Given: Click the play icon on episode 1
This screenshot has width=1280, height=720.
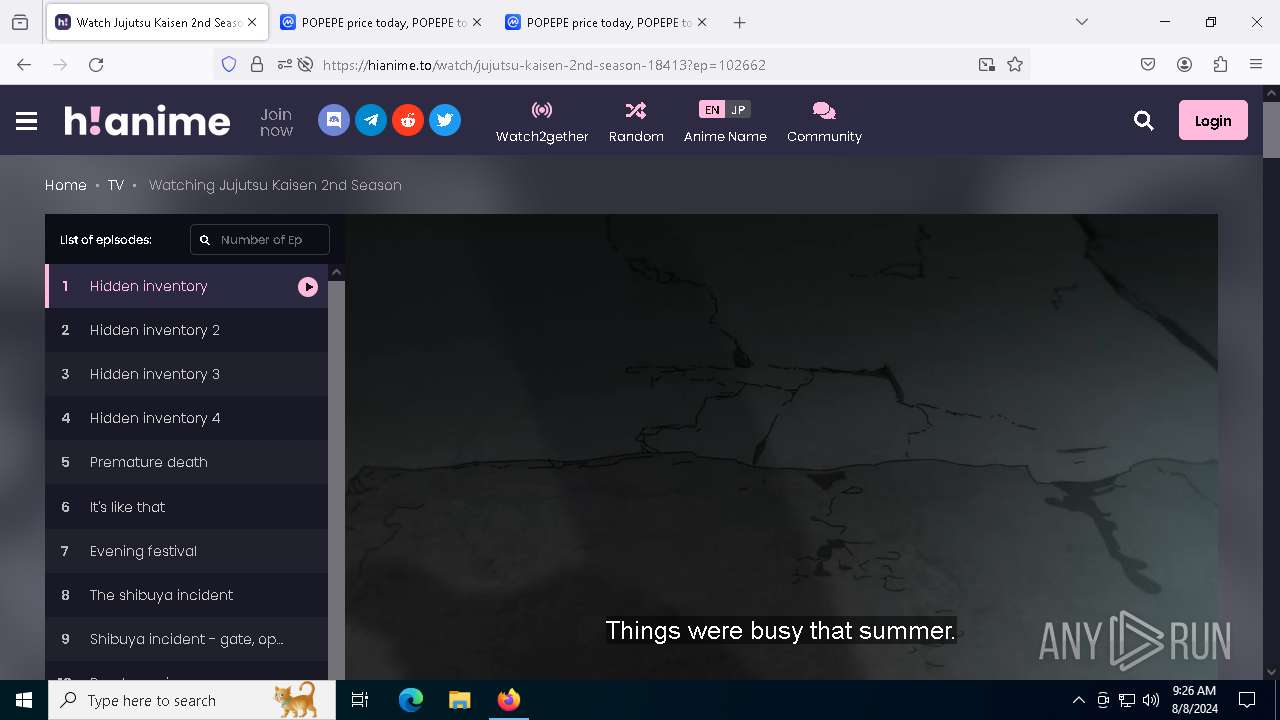Looking at the screenshot, I should [x=308, y=287].
